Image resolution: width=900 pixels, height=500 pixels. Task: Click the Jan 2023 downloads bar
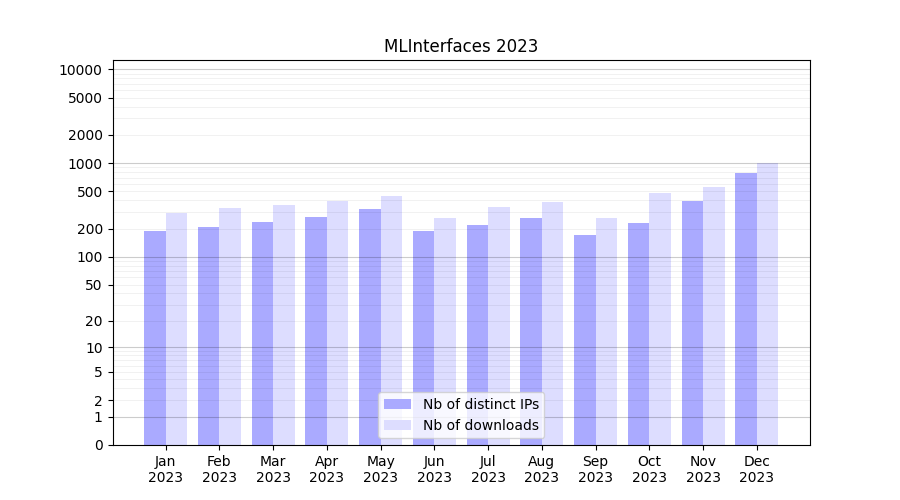(x=176, y=329)
